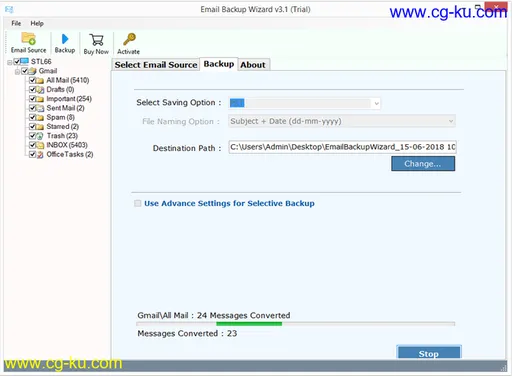Uncheck the Gmail account checkbox
Viewport: 512px width, 376px height.
click(x=25, y=71)
